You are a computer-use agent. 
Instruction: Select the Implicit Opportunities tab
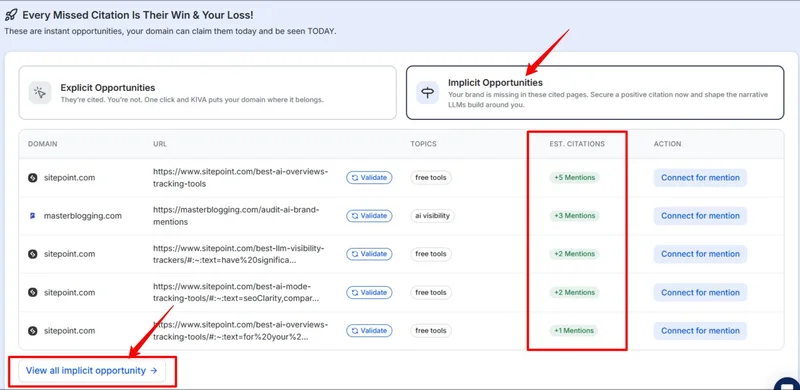pyautogui.click(x=595, y=92)
